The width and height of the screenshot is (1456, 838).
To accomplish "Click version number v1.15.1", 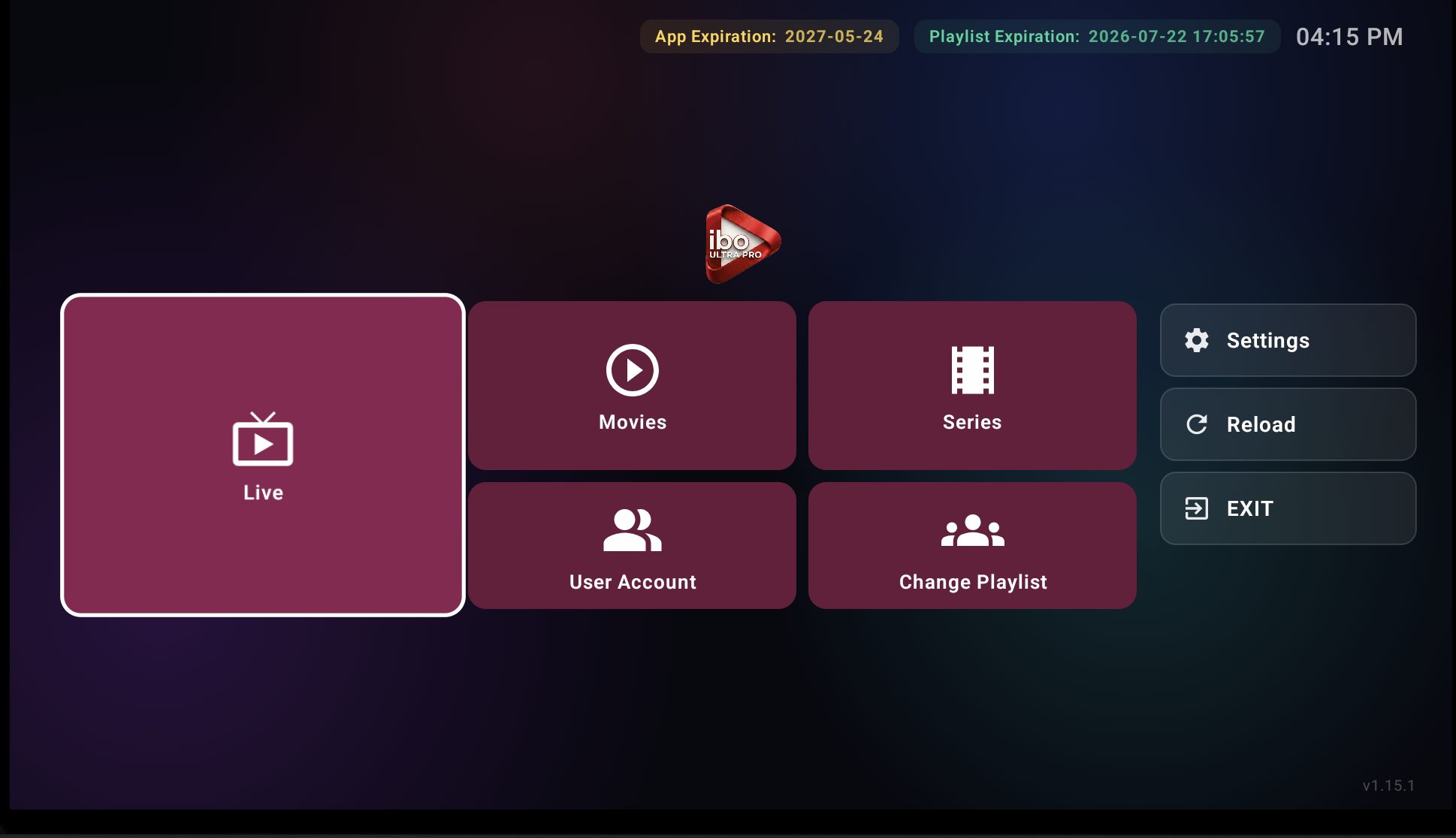I will [1388, 785].
